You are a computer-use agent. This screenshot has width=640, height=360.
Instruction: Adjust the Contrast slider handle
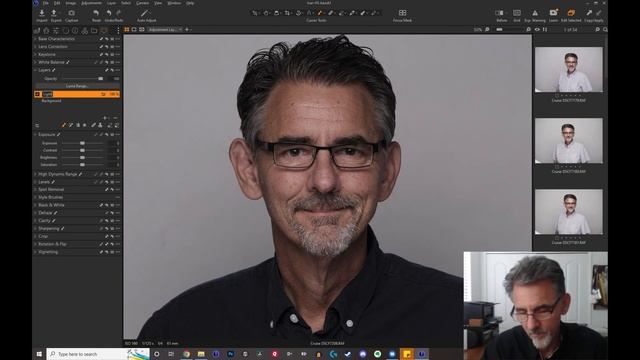[x=82, y=150]
